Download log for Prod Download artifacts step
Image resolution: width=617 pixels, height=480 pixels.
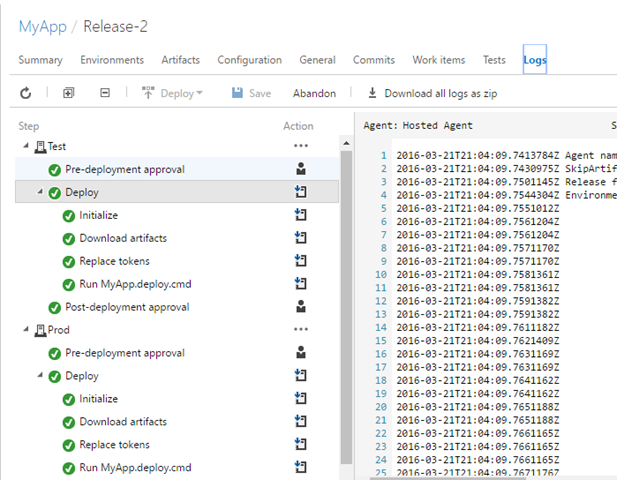(x=301, y=421)
